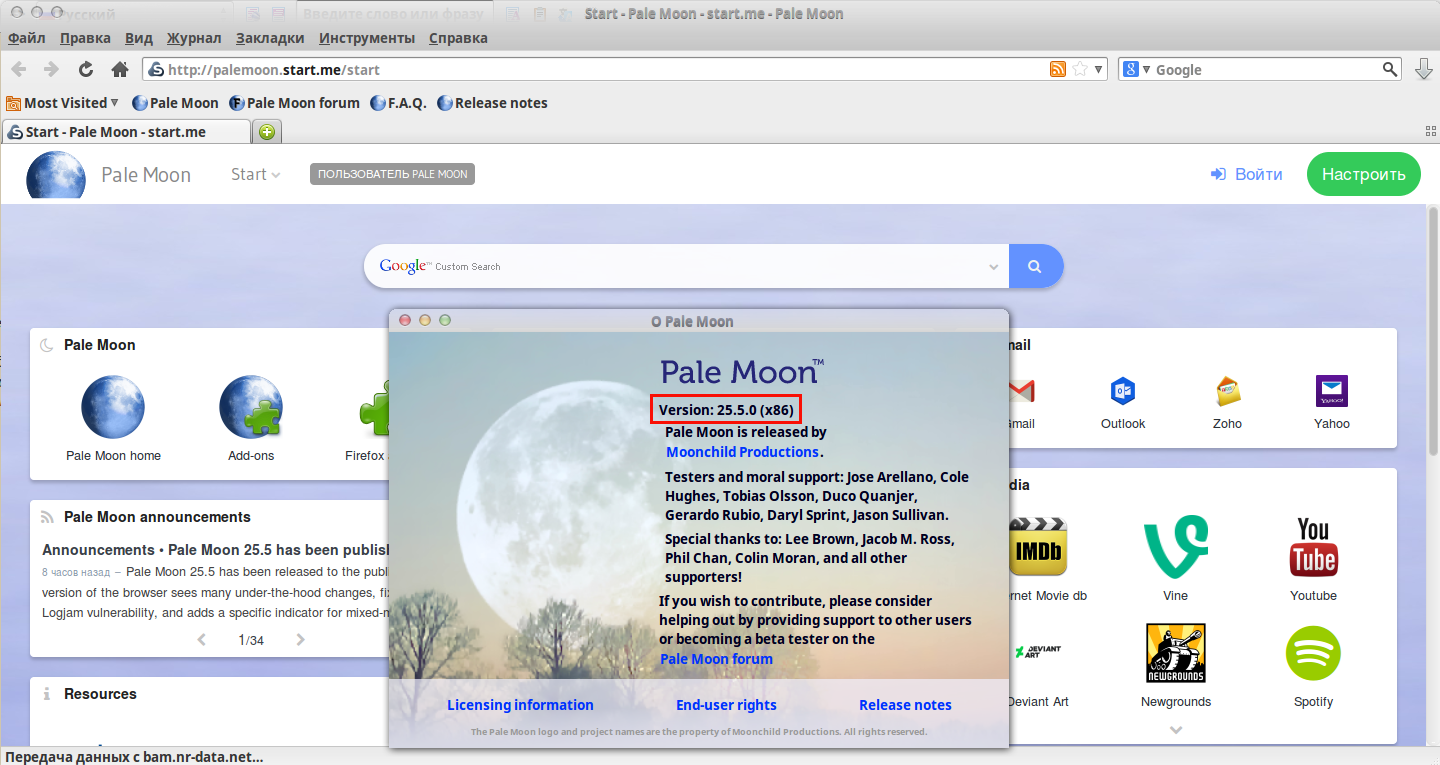
Task: Click the status bar text 'Передача данных с bam.nr-data.net...'
Action: point(134,757)
